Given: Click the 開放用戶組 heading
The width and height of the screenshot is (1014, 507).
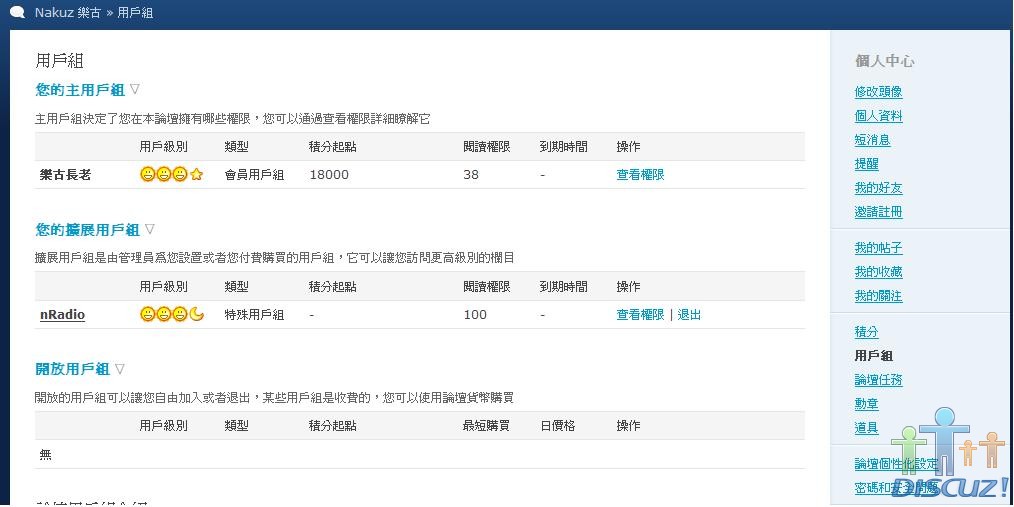Looking at the screenshot, I should point(72,369).
